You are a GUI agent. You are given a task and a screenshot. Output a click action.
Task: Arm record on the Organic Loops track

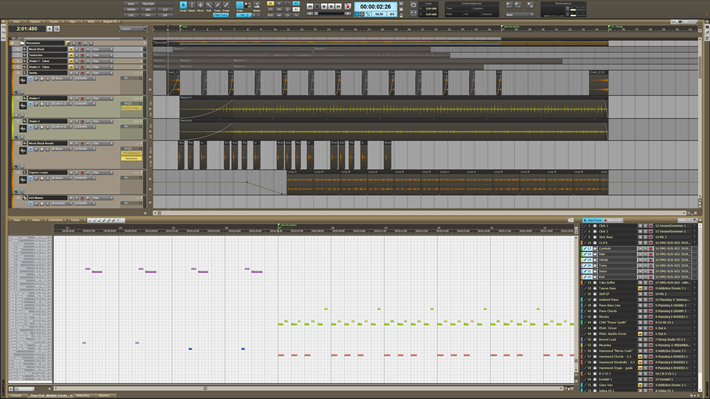coord(82,173)
